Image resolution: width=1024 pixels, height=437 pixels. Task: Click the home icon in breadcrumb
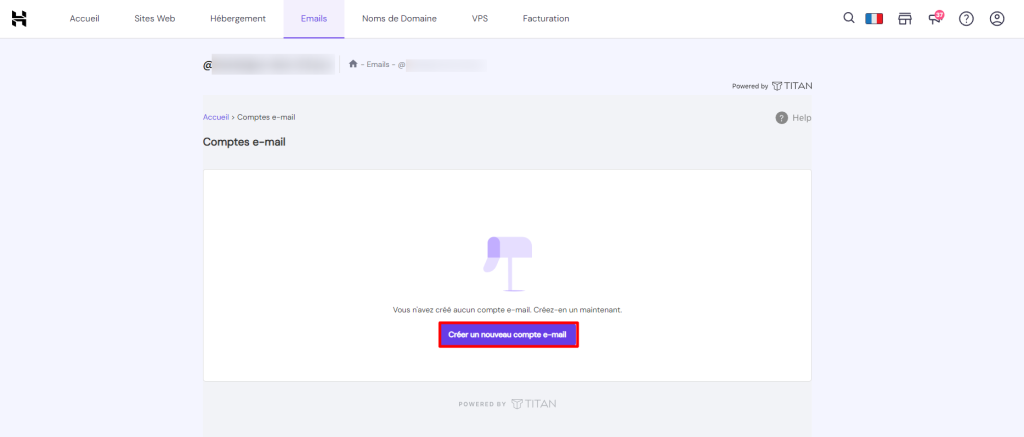coord(353,64)
